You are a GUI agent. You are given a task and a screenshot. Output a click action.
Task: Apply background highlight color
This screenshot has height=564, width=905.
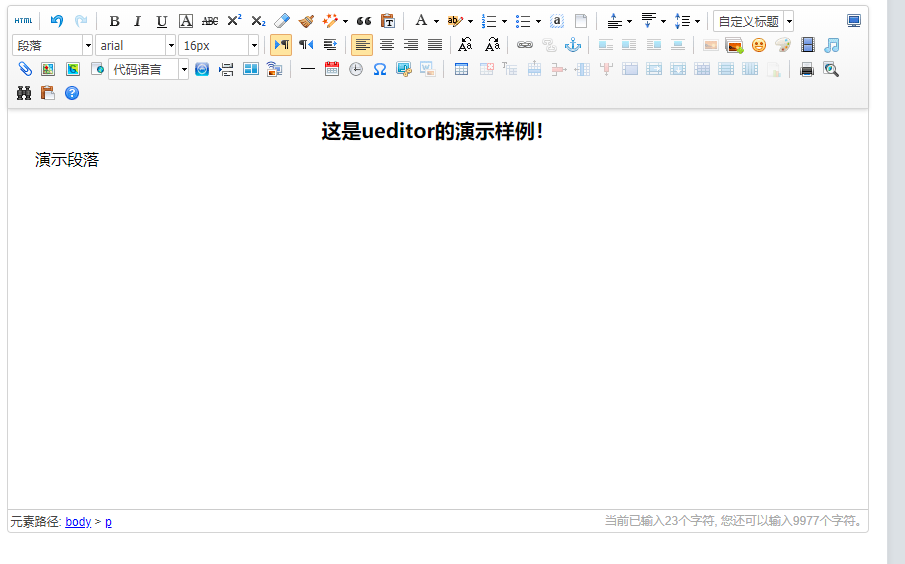tap(455, 21)
